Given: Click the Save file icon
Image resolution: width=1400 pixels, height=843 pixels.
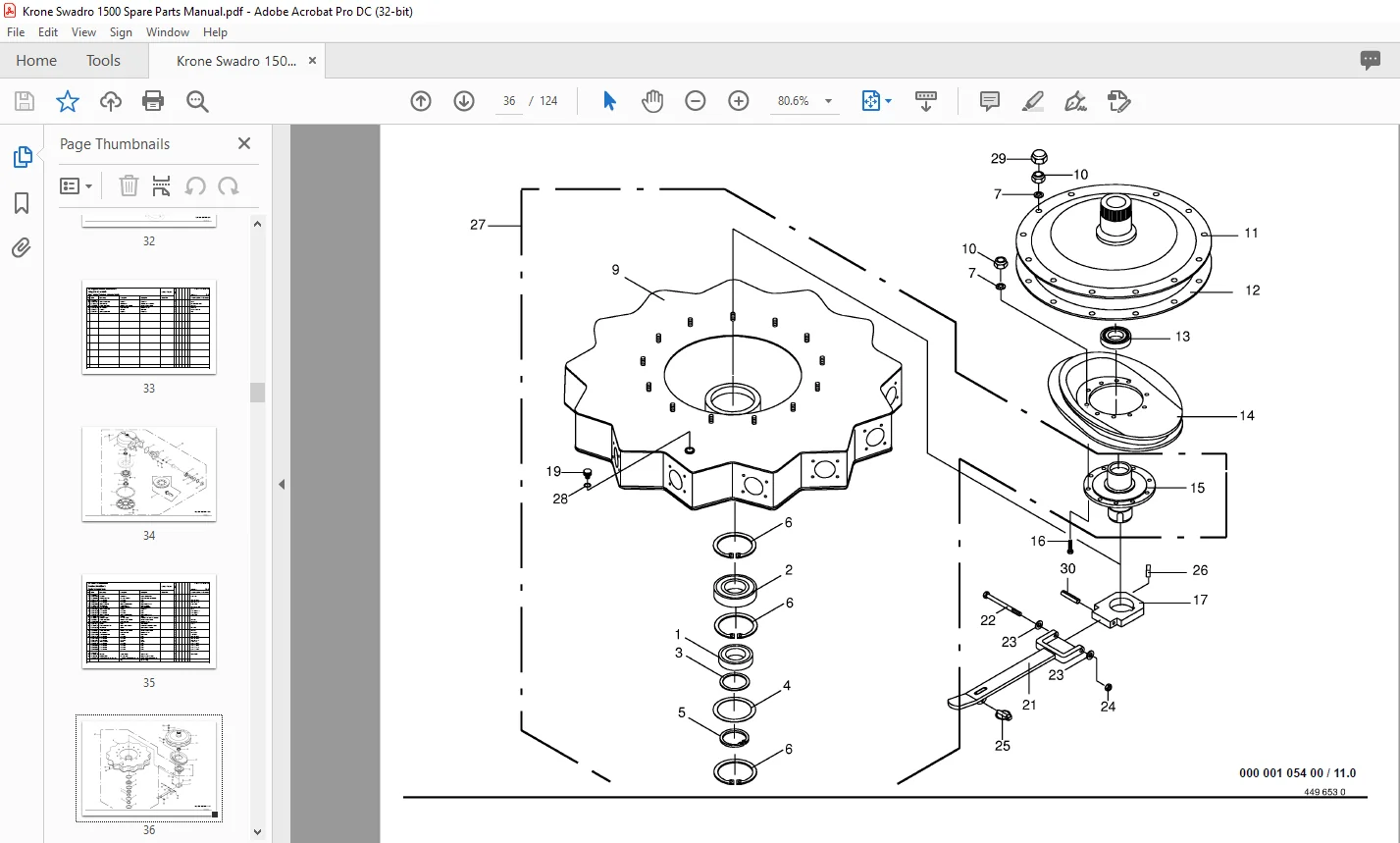Looking at the screenshot, I should click(25, 101).
